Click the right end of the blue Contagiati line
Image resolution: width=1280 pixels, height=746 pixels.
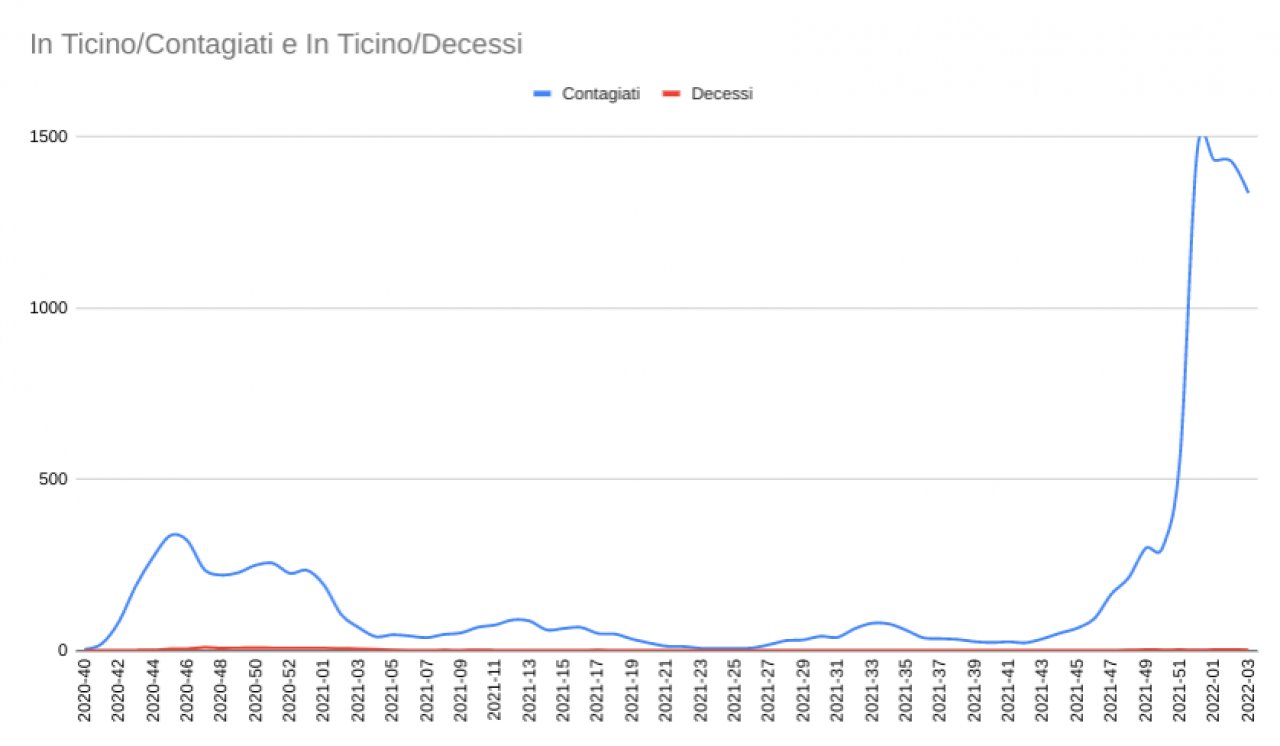(x=1248, y=192)
